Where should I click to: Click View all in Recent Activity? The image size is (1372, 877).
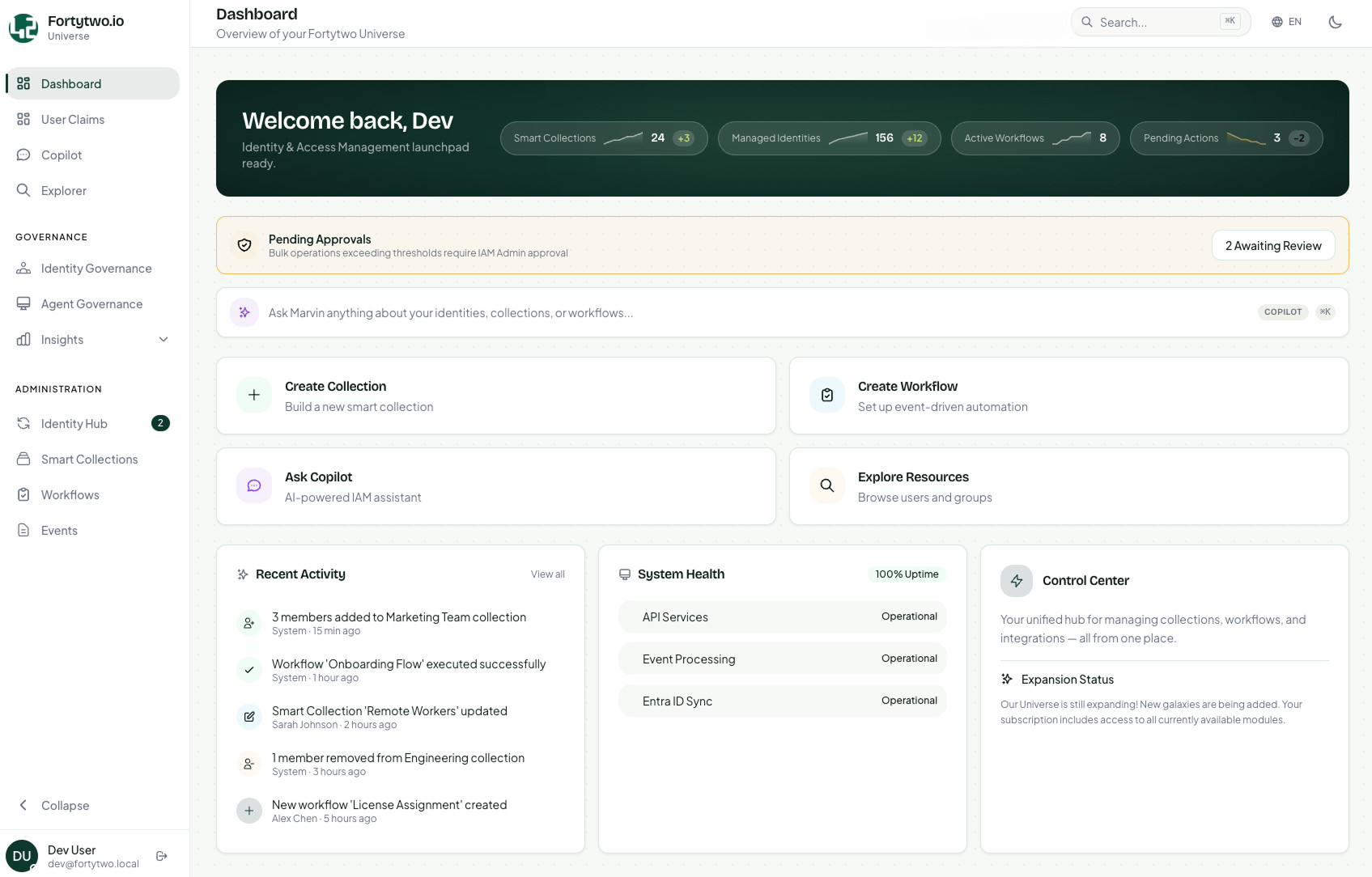coord(547,574)
